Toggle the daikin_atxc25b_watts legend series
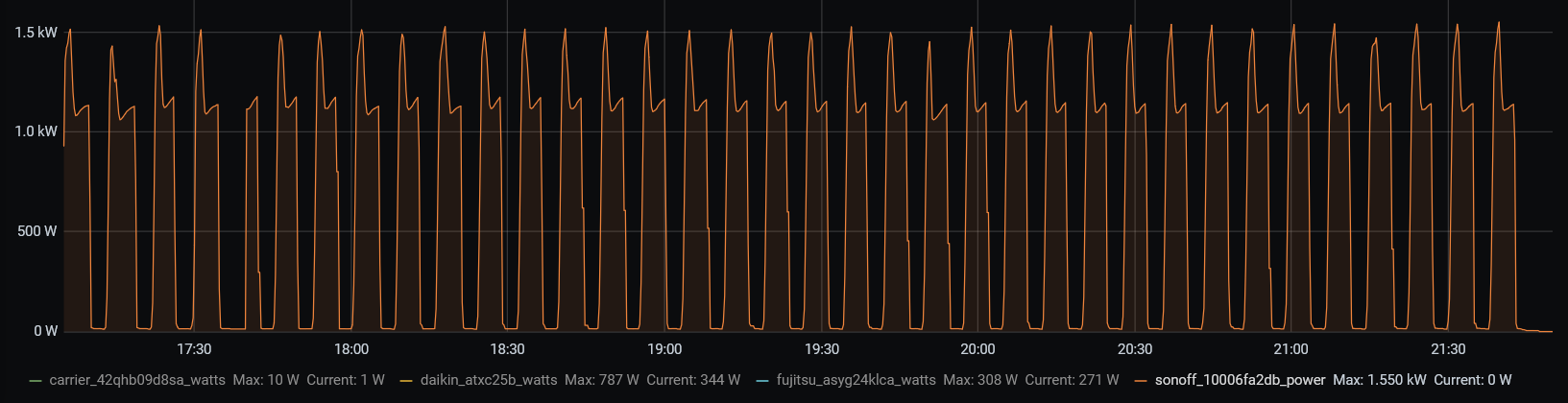The height and width of the screenshot is (403, 1568). point(489,380)
